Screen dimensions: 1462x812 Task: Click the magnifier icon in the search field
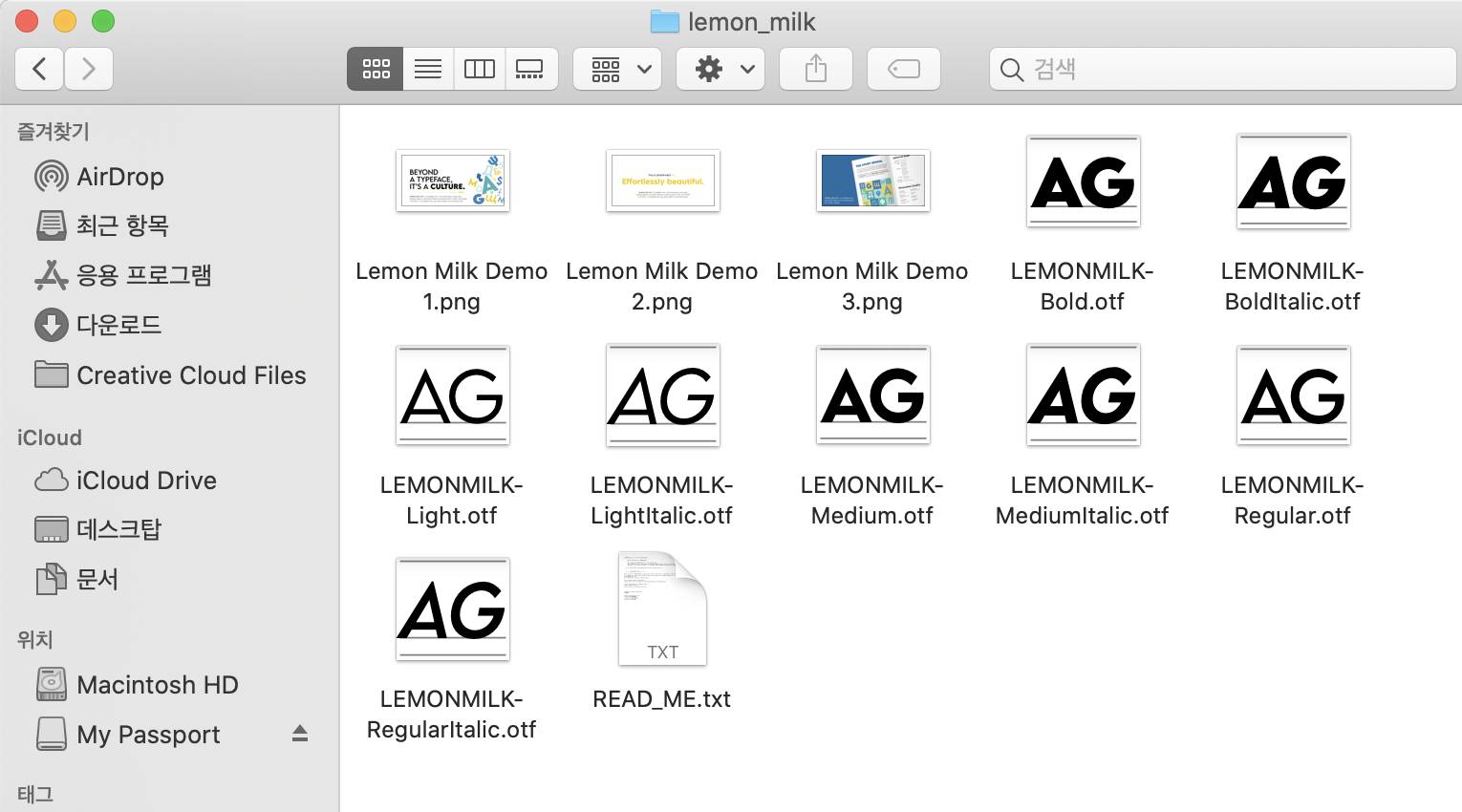[x=1011, y=70]
